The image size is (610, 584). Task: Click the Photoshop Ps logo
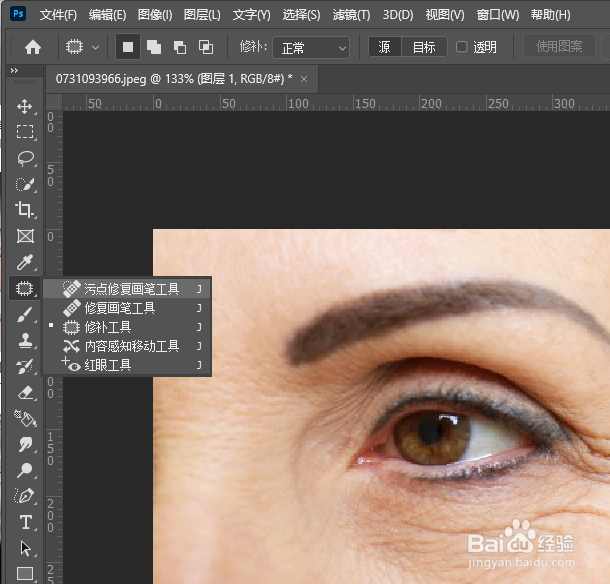tap(18, 14)
